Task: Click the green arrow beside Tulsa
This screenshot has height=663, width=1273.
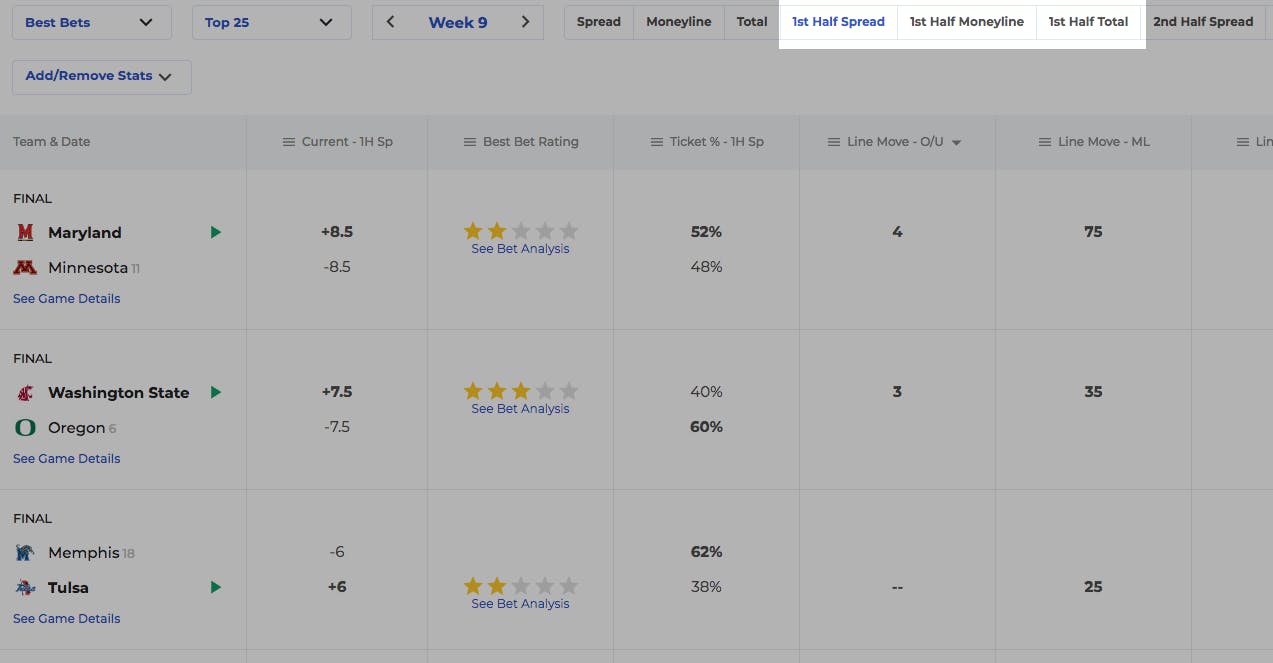Action: [215, 588]
